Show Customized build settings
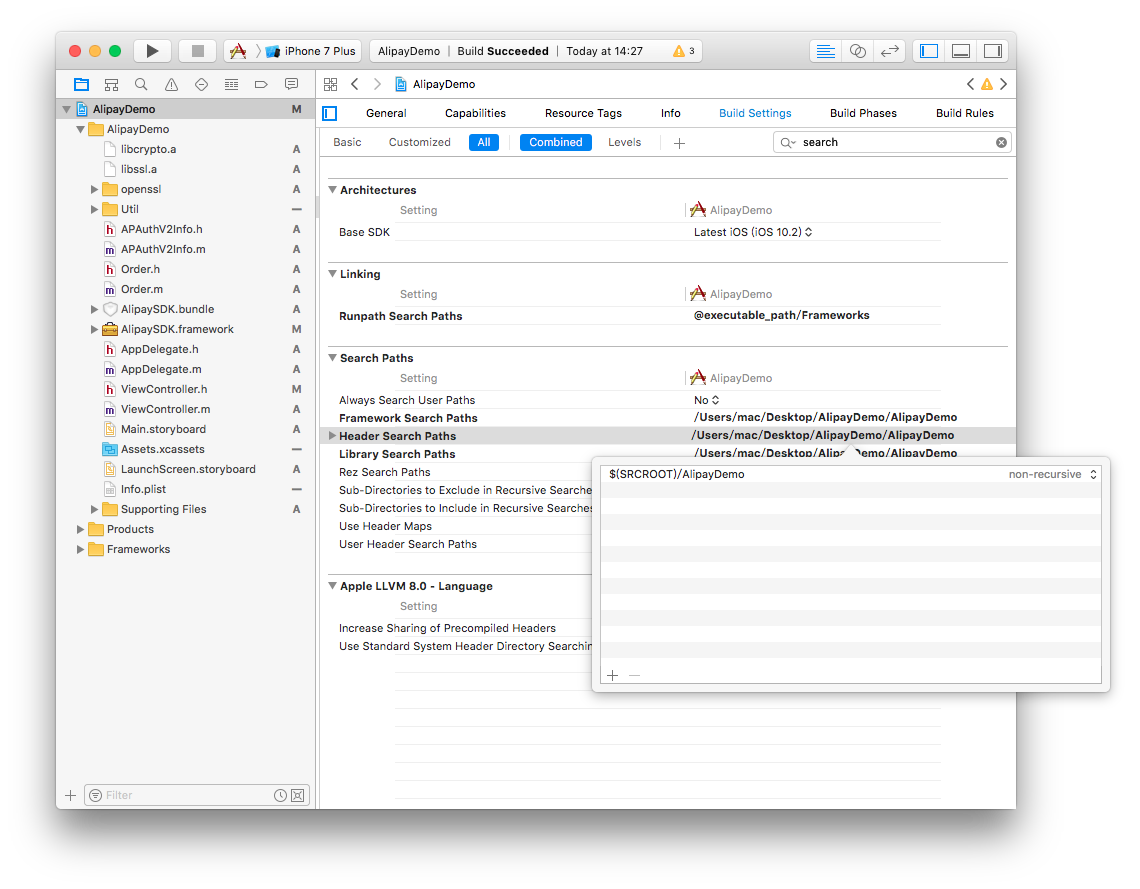 [420, 142]
